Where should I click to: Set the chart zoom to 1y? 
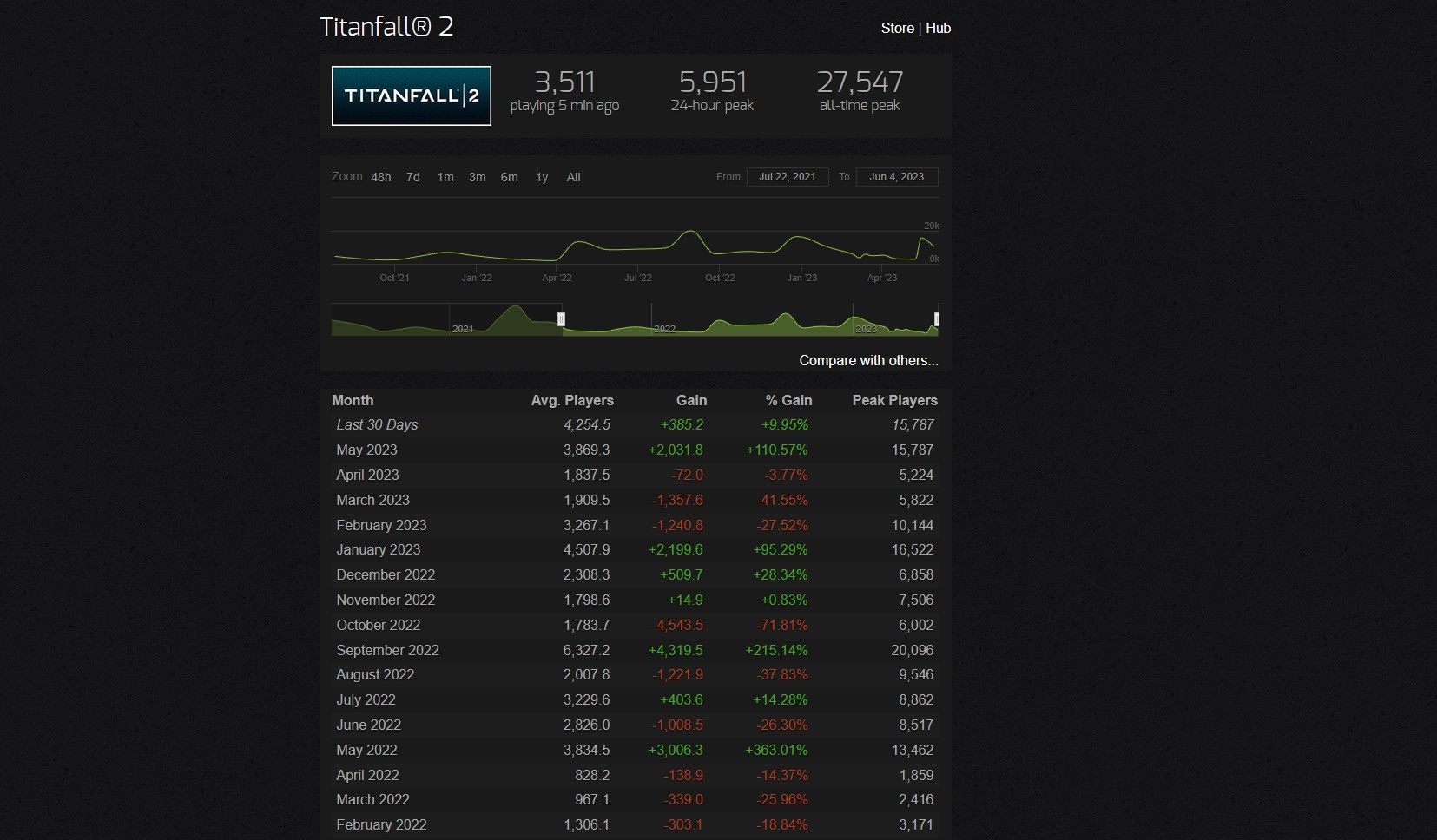pos(541,177)
